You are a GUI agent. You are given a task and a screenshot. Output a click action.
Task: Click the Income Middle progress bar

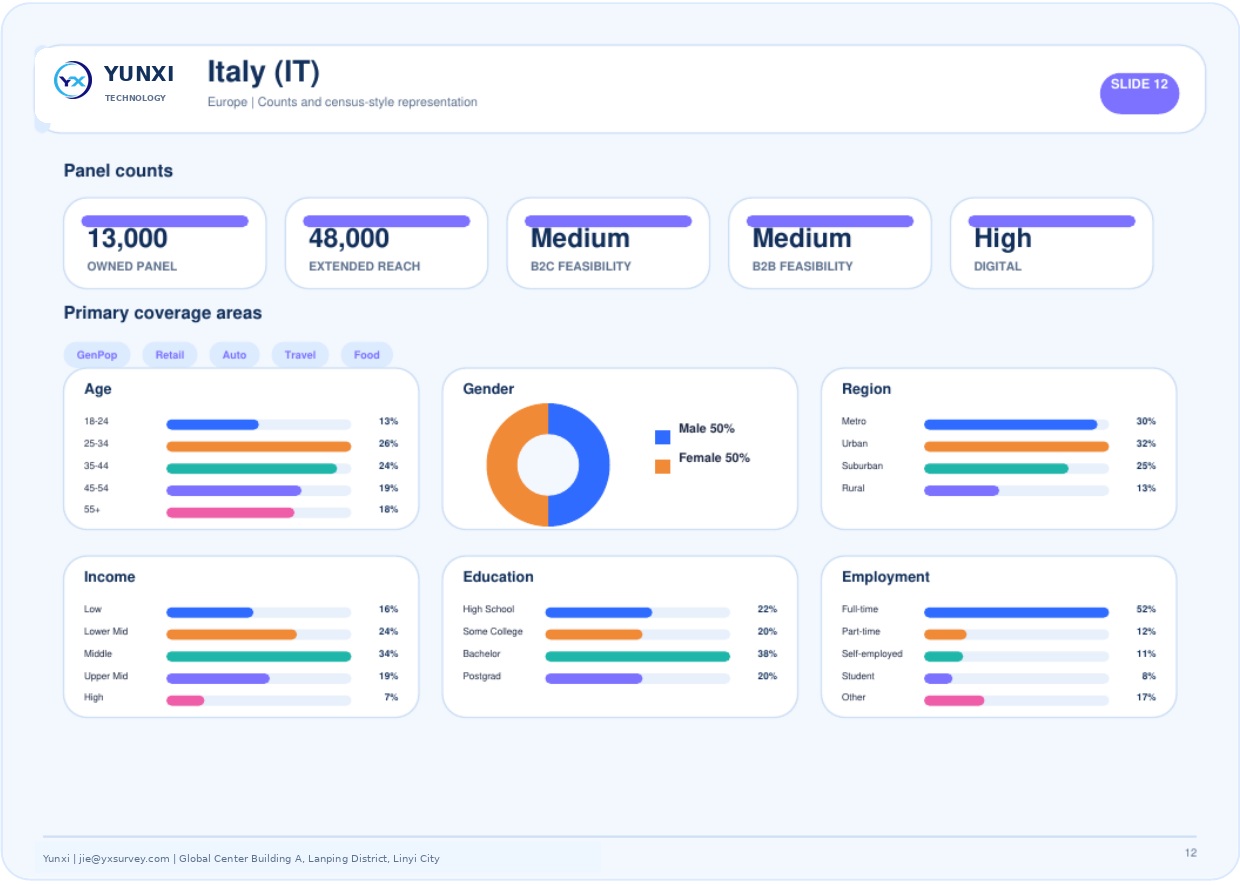[x=258, y=657]
